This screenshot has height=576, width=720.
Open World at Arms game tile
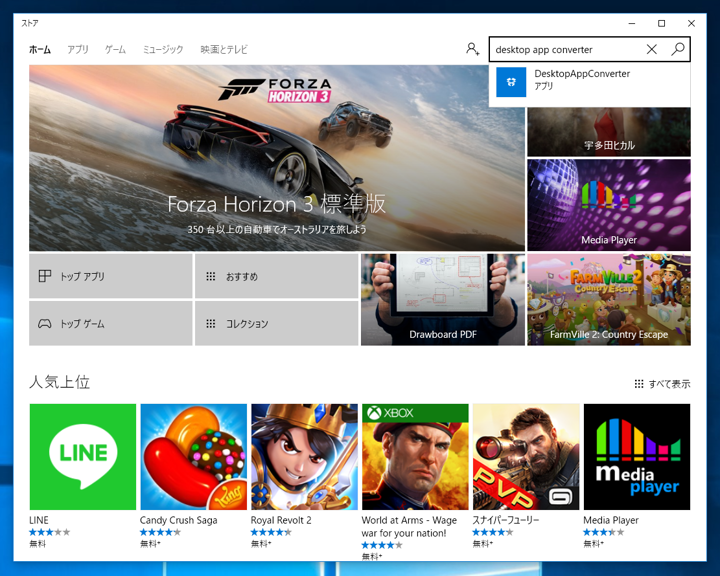pyautogui.click(x=415, y=457)
